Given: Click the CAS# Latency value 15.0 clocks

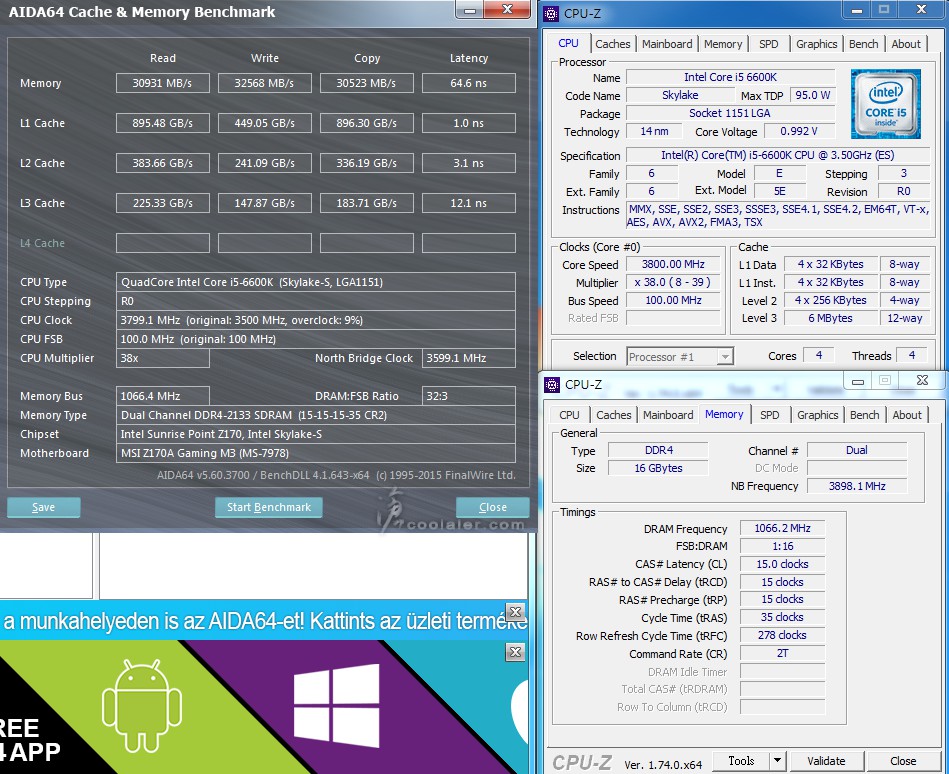Looking at the screenshot, I should pos(782,564).
